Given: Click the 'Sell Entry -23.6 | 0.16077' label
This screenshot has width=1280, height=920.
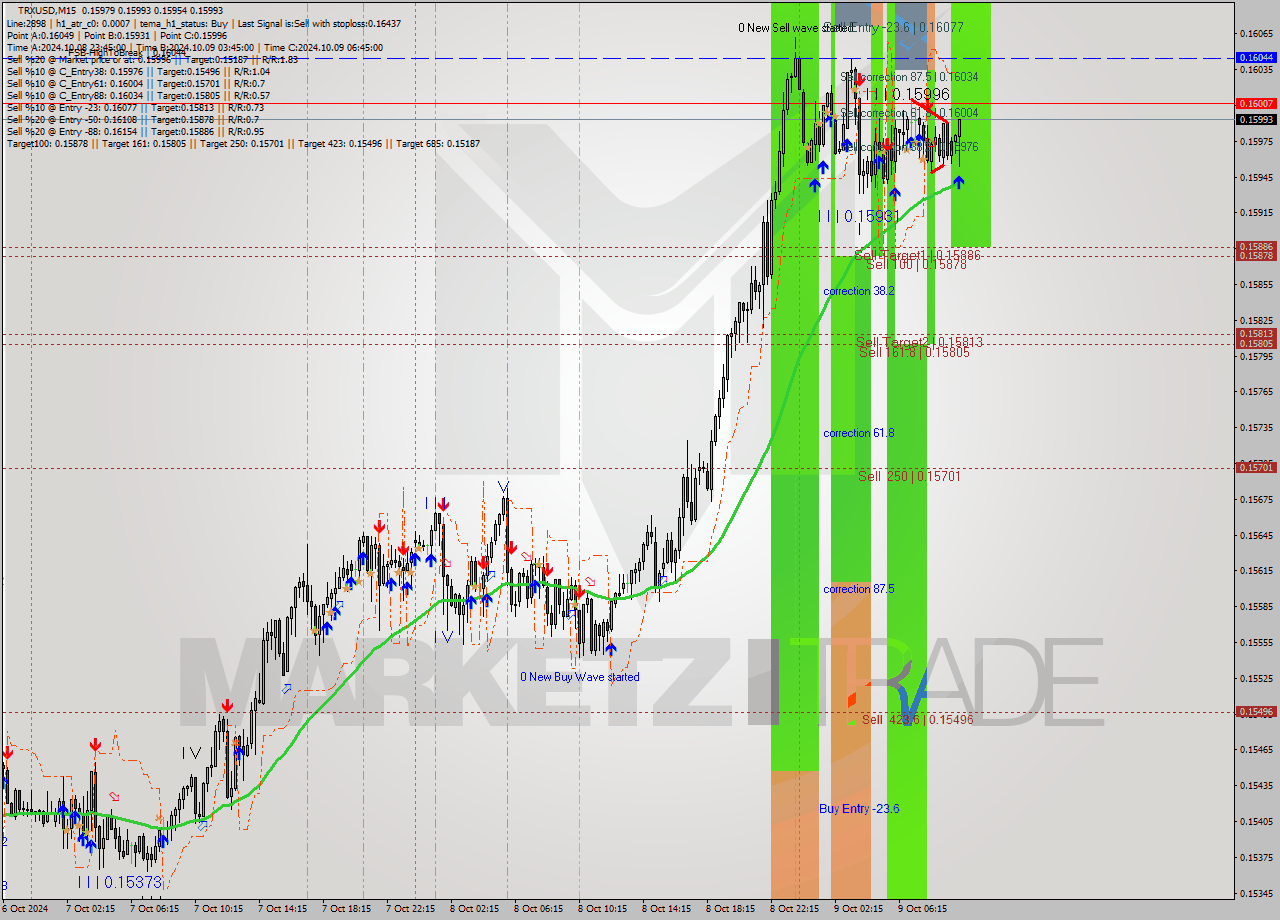Looking at the screenshot, I should pyautogui.click(x=893, y=28).
